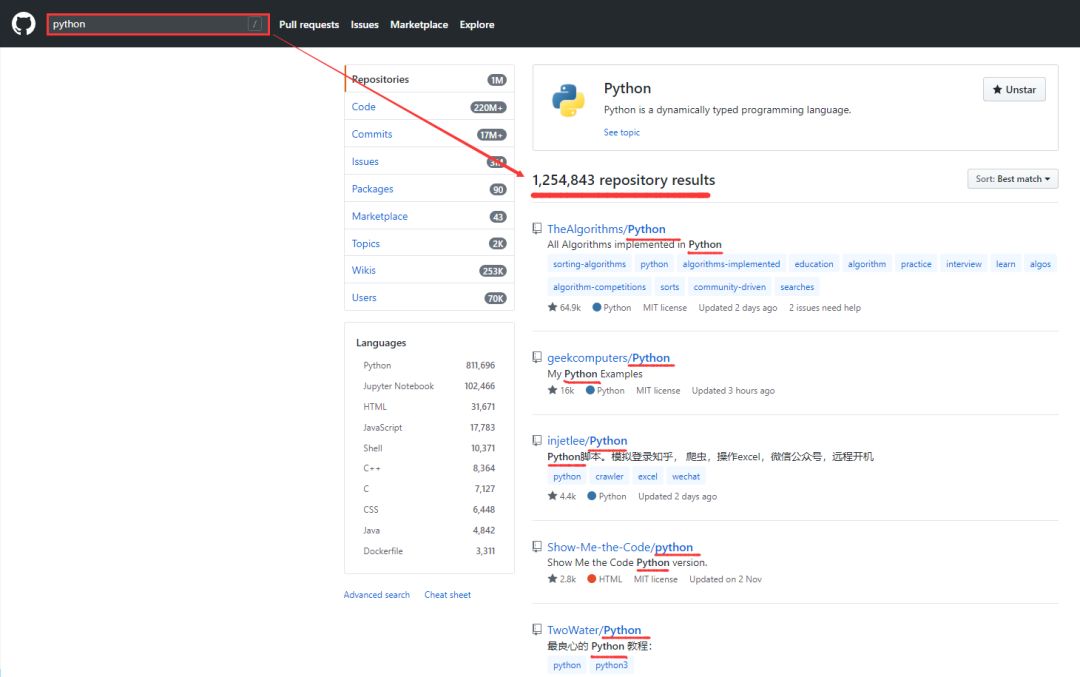Viewport: 1080px width, 677px height.
Task: Click the algorithm-competitions topic tag
Action: click(599, 287)
